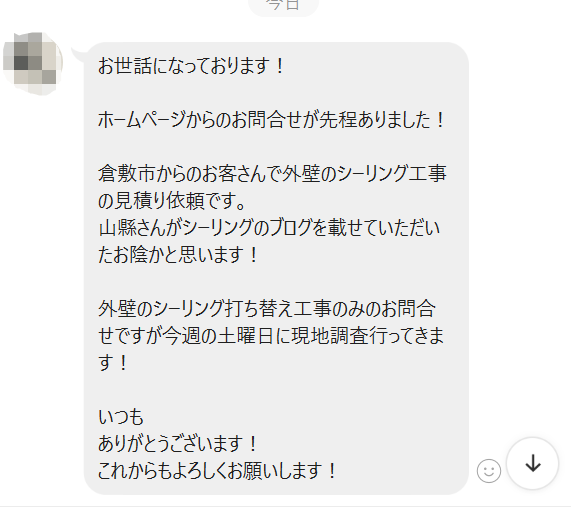Click the line ありがとうございます！
Screen dimensions: 571x525
tap(178, 444)
